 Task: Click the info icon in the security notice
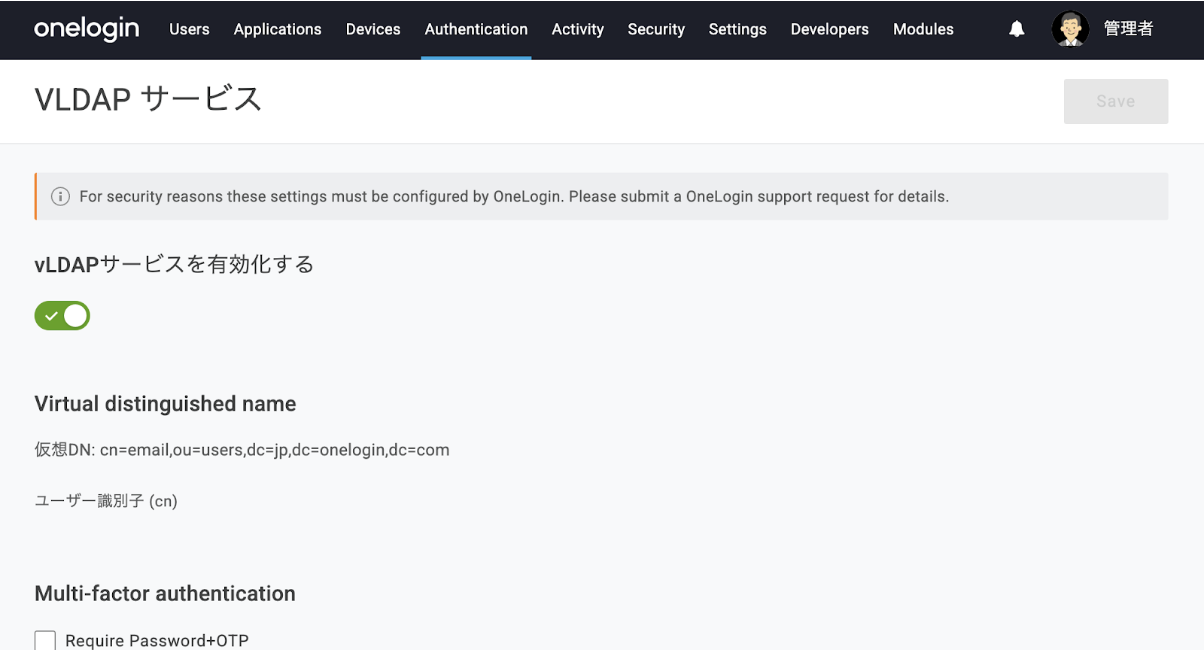tap(60, 196)
